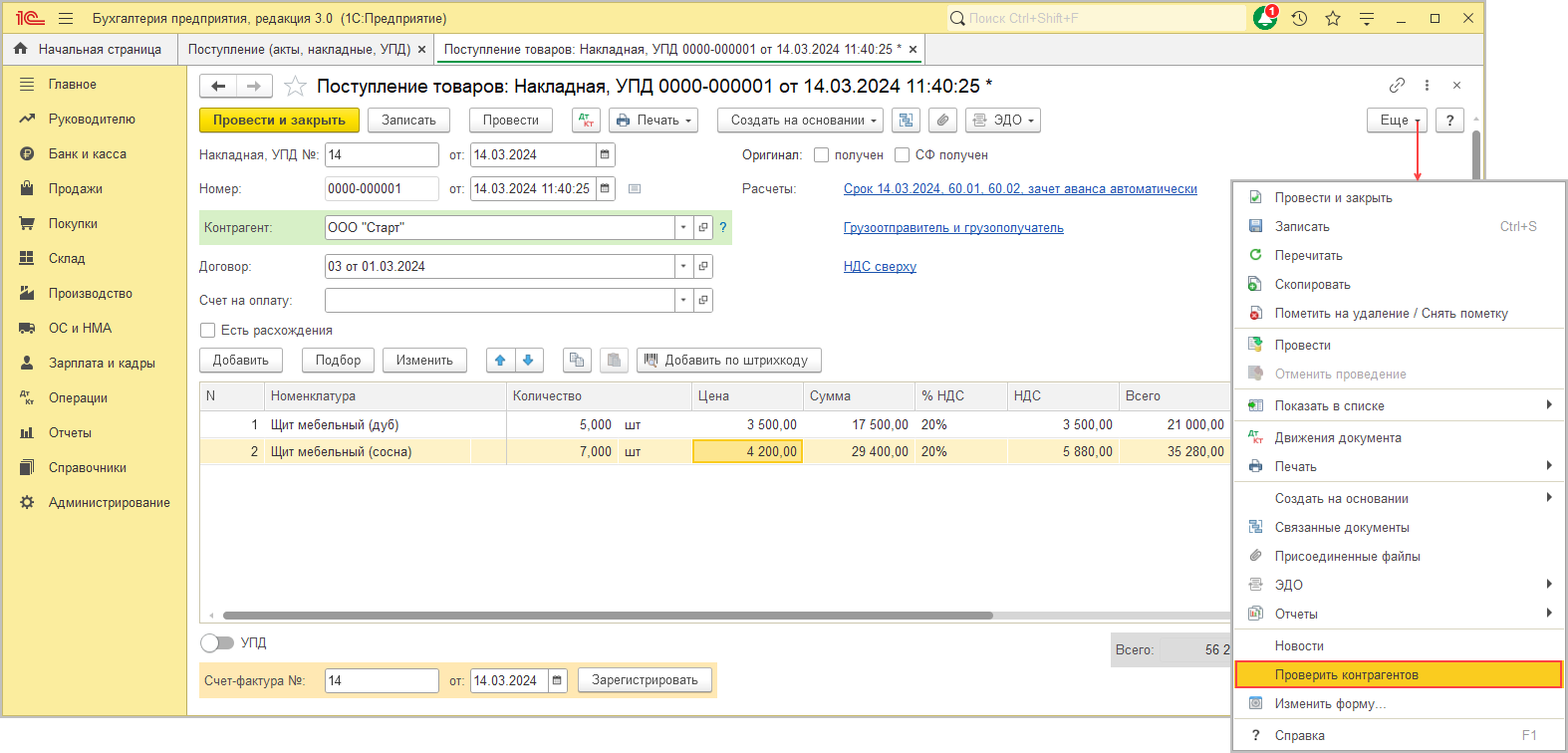Move row up with arrow button
1568x753 pixels.
coord(500,361)
